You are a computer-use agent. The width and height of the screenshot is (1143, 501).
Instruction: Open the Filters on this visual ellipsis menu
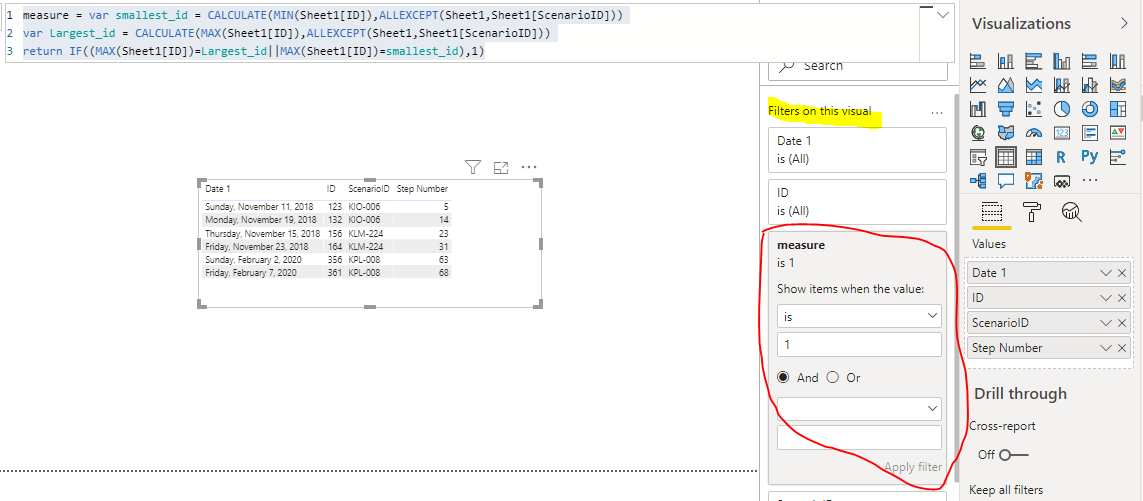pos(937,112)
